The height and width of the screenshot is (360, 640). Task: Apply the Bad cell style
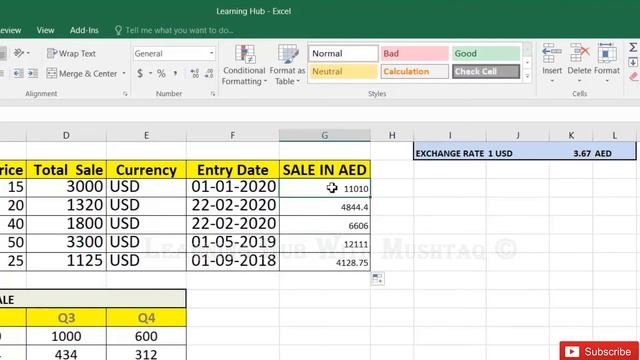coord(414,53)
